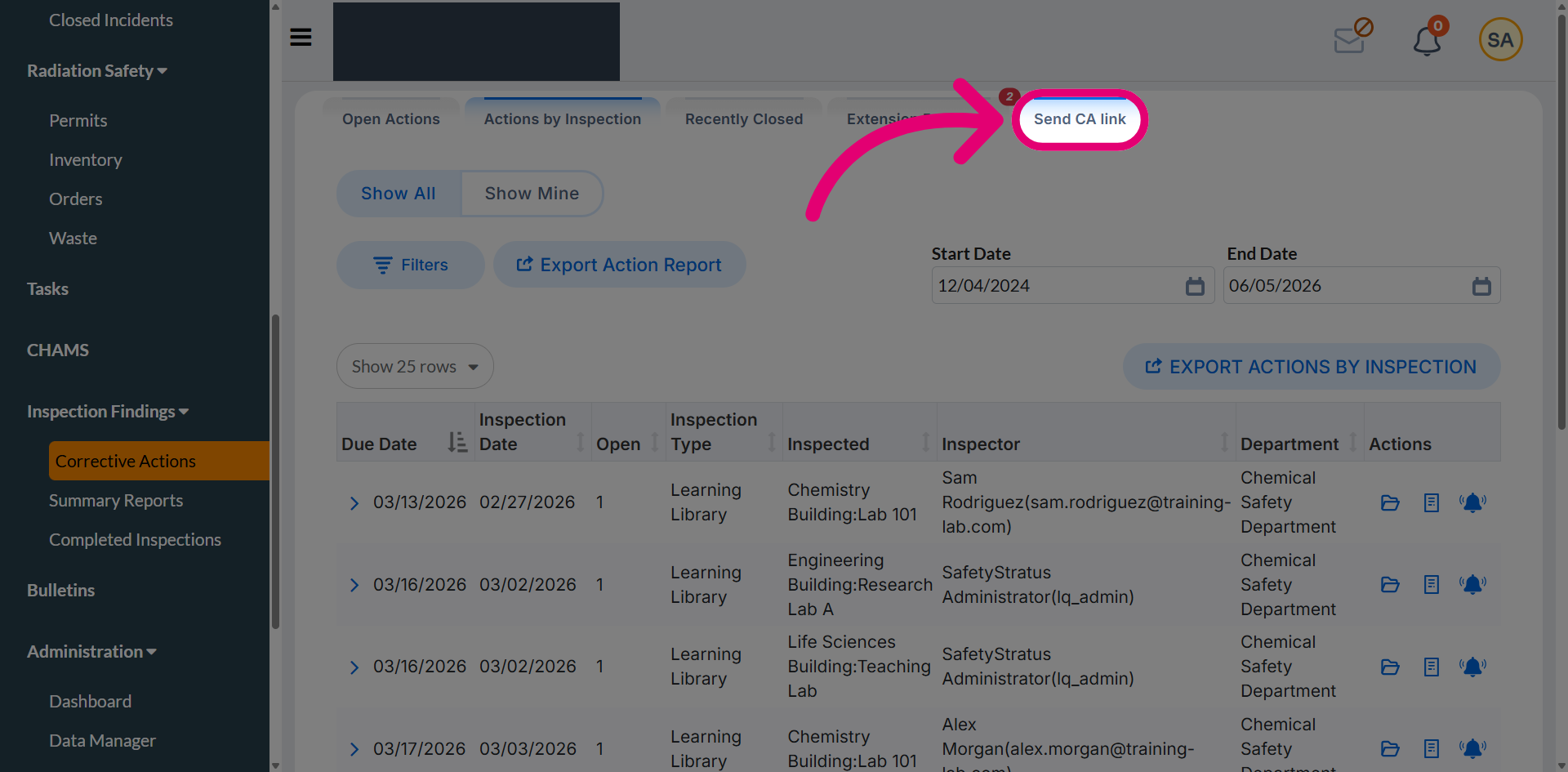Click Export Action Report button
1568x772 pixels.
tap(619, 265)
